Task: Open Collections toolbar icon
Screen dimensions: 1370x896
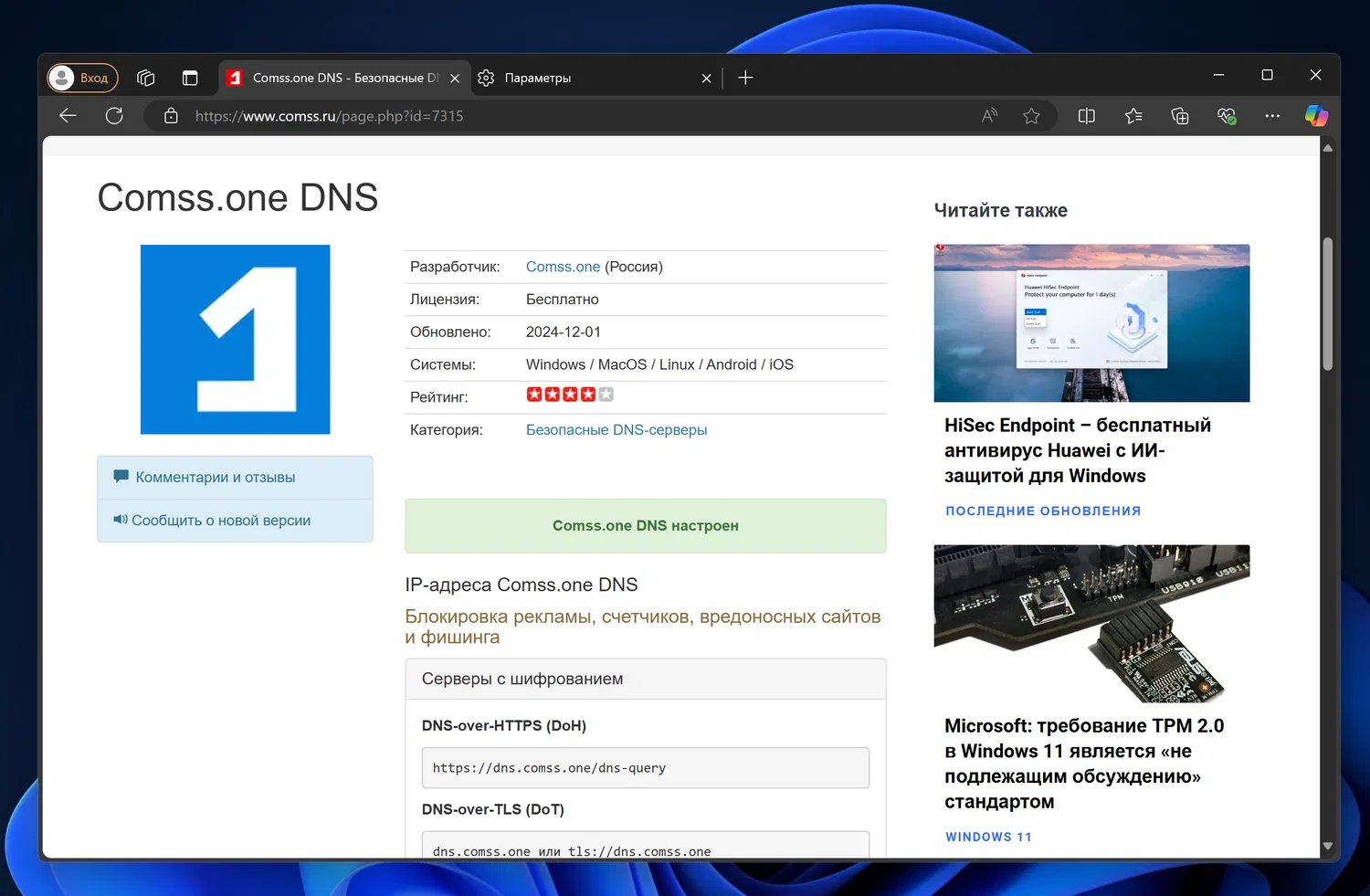Action: click(x=1180, y=116)
